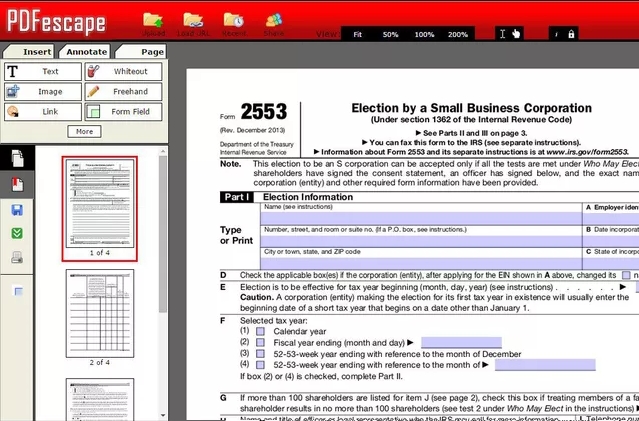Click the State of incorporation field
Image resolution: width=639 pixels, height=421 pixels.
pos(611,263)
